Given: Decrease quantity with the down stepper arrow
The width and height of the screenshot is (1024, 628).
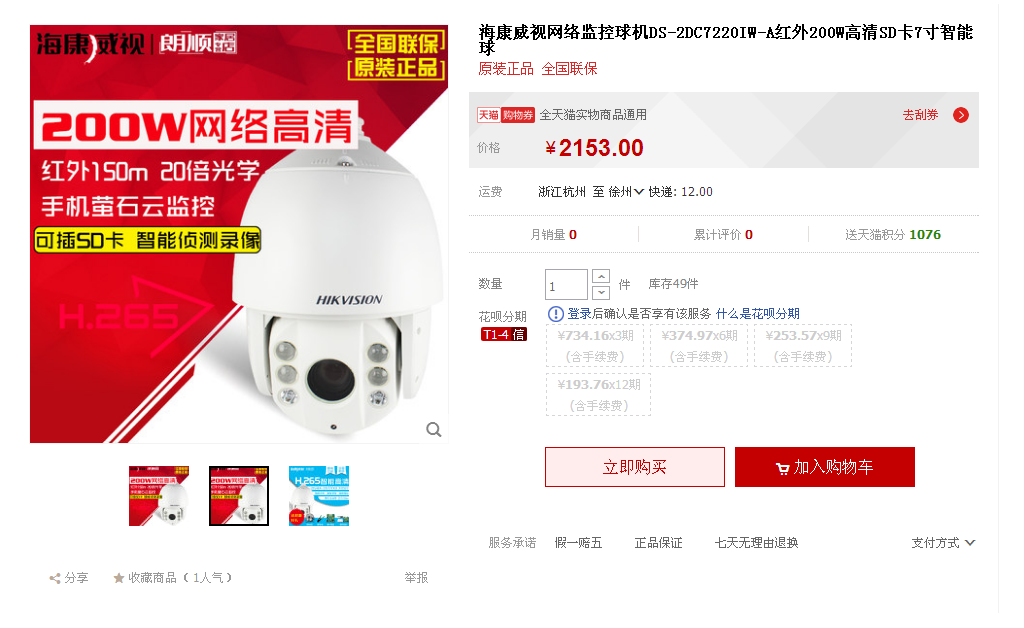Looking at the screenshot, I should coord(601,292).
